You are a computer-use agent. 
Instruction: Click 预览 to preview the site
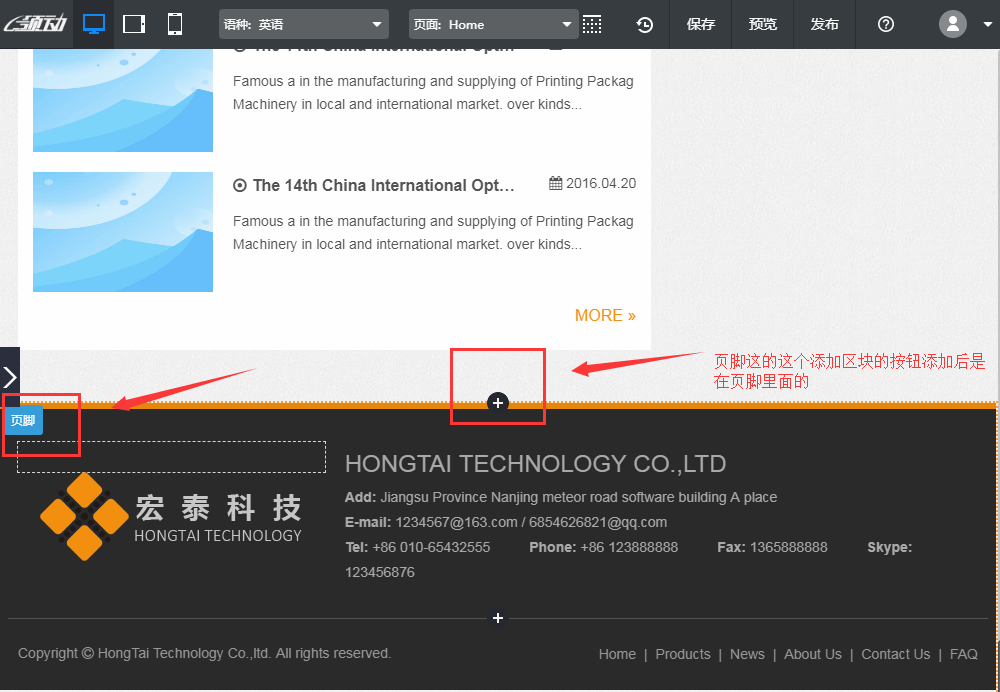pos(763,24)
